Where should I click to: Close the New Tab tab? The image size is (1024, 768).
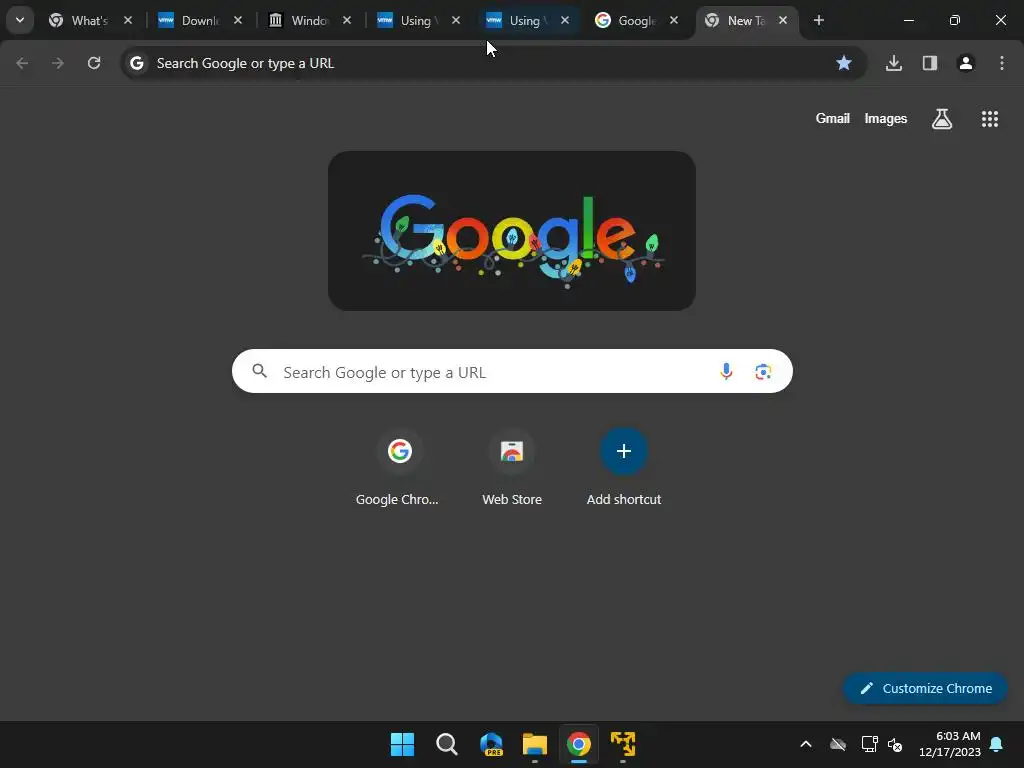tap(783, 20)
